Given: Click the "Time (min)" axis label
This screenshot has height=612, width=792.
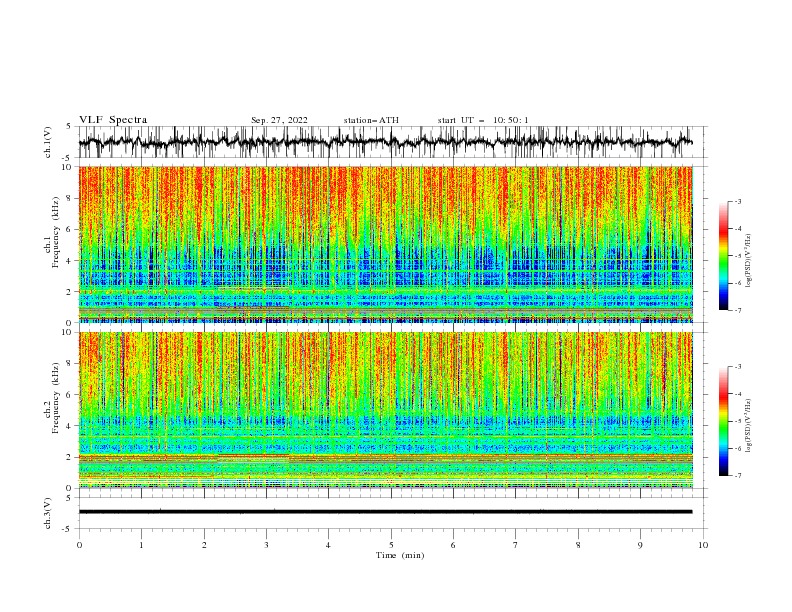Looking at the screenshot, I should [x=400, y=555].
